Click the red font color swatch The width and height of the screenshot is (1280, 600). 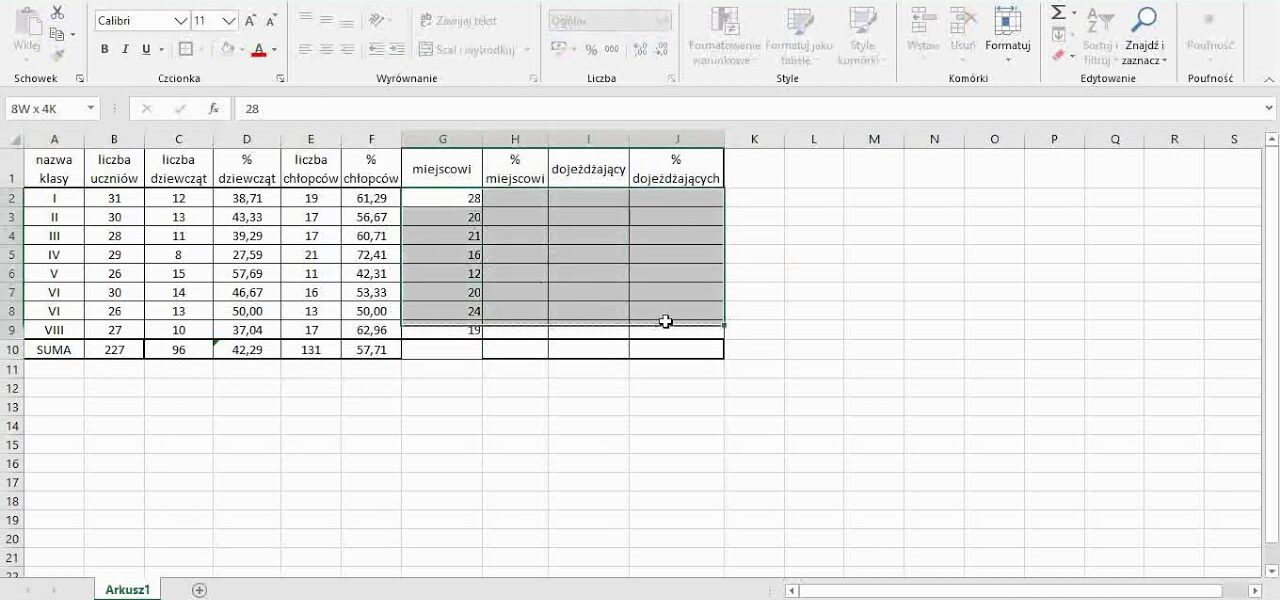pos(259,49)
